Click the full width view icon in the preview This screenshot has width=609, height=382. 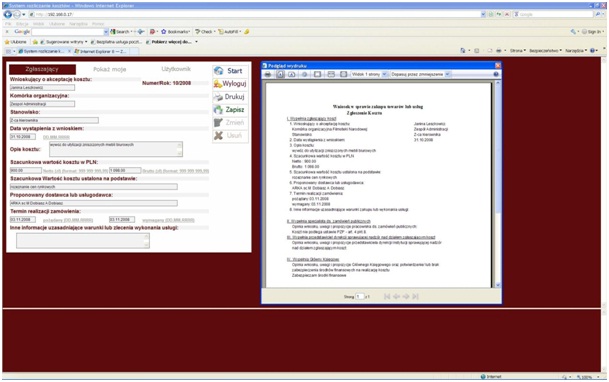click(x=331, y=74)
